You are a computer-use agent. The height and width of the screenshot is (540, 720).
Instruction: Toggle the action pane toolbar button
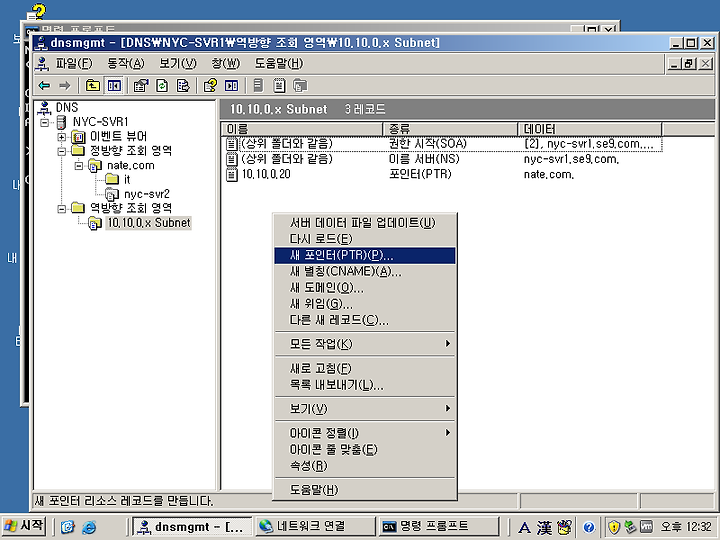pos(231,85)
